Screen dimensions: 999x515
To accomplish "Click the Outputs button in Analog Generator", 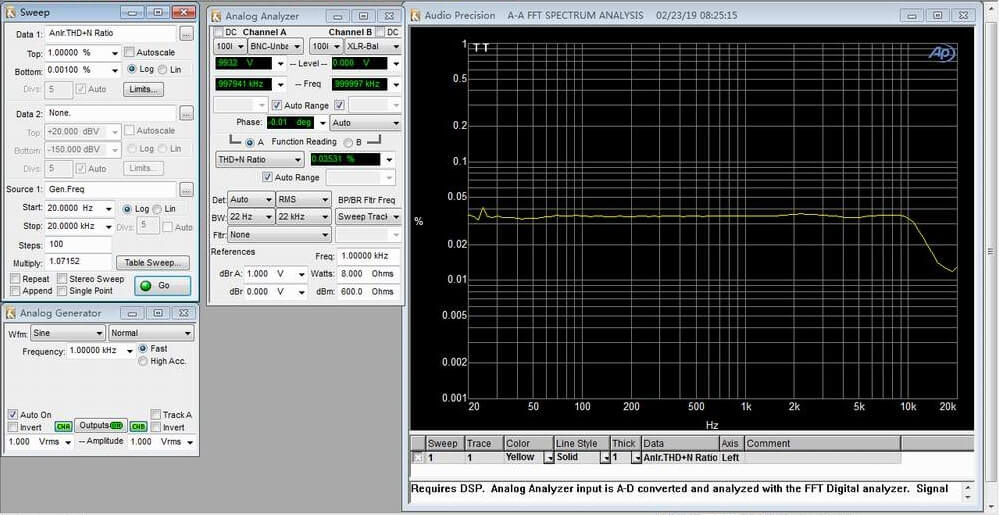I will pyautogui.click(x=100, y=425).
